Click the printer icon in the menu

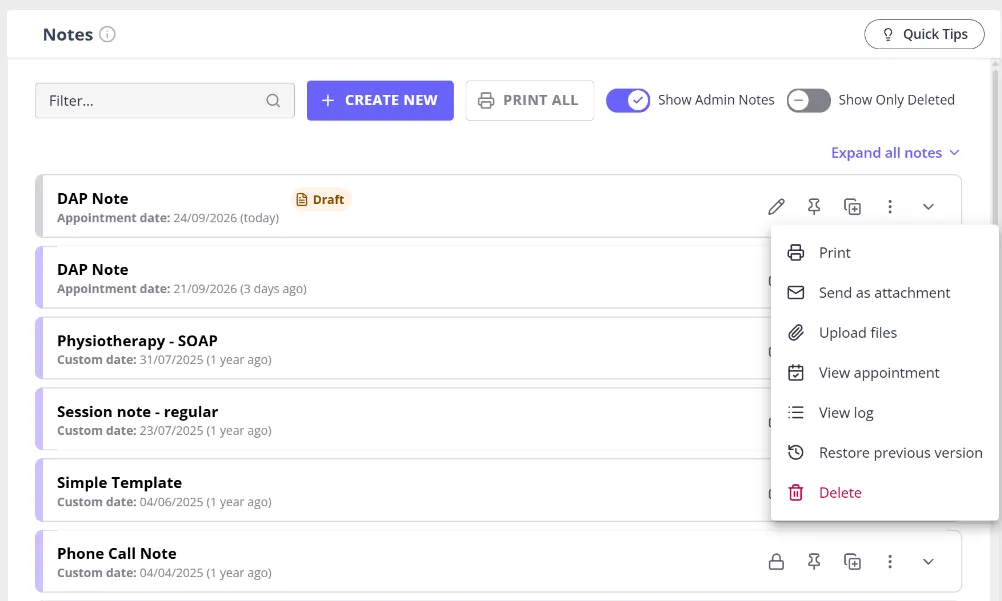click(796, 253)
